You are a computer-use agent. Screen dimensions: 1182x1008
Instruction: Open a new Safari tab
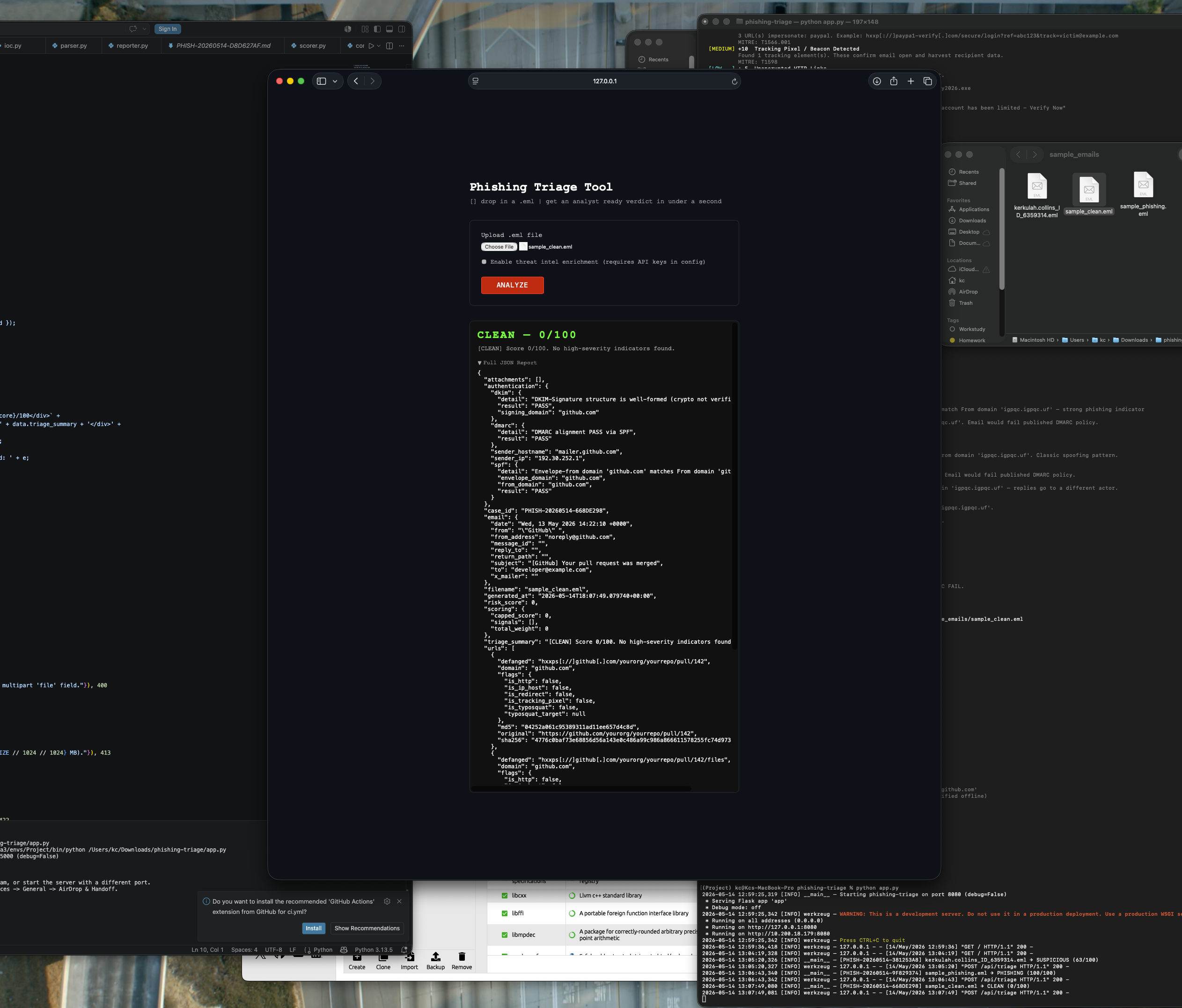(911, 81)
